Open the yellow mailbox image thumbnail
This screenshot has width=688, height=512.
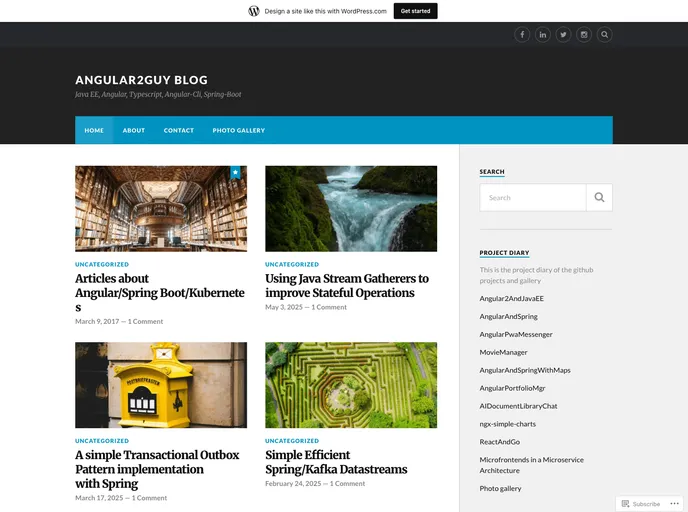point(161,385)
